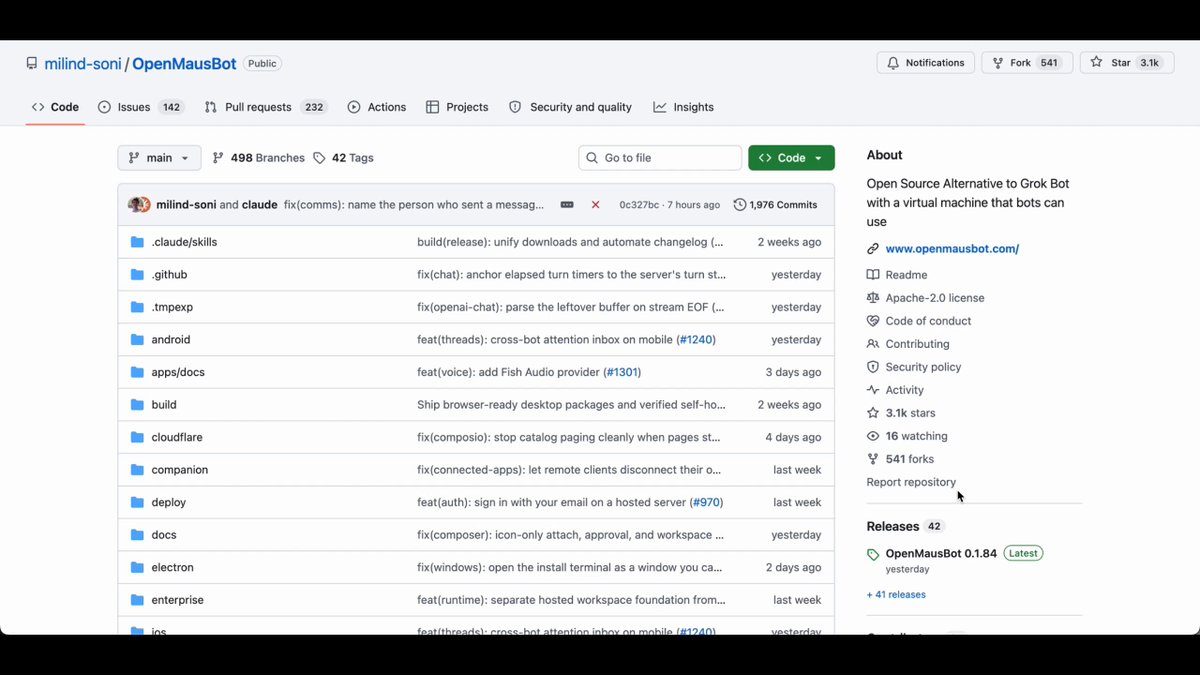1200x675 pixels.
Task: Open the .claude/skills folder icon
Action: click(137, 242)
